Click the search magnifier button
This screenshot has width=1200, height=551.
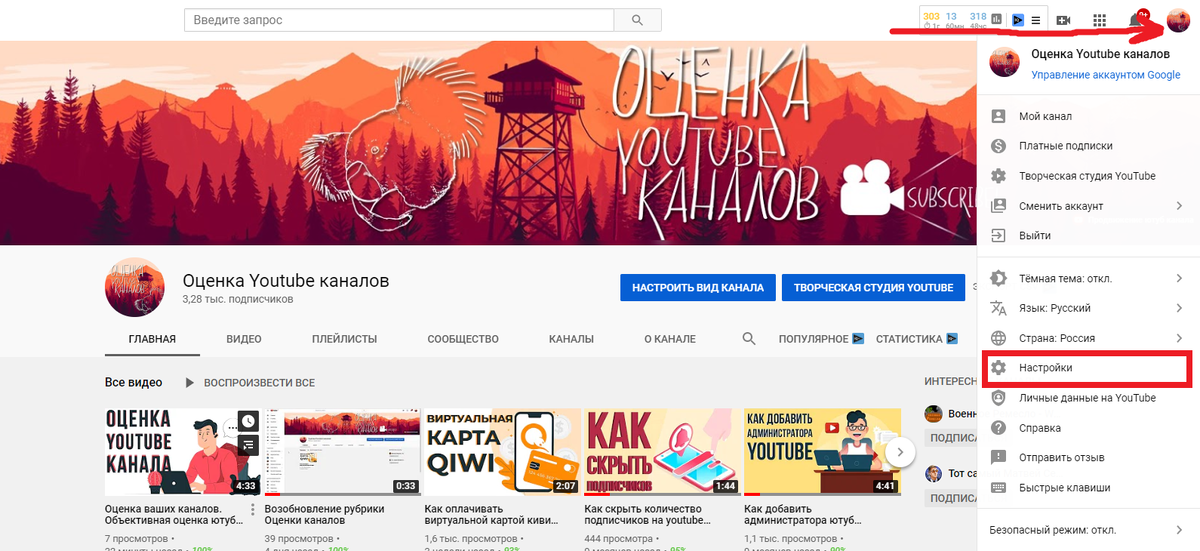638,20
